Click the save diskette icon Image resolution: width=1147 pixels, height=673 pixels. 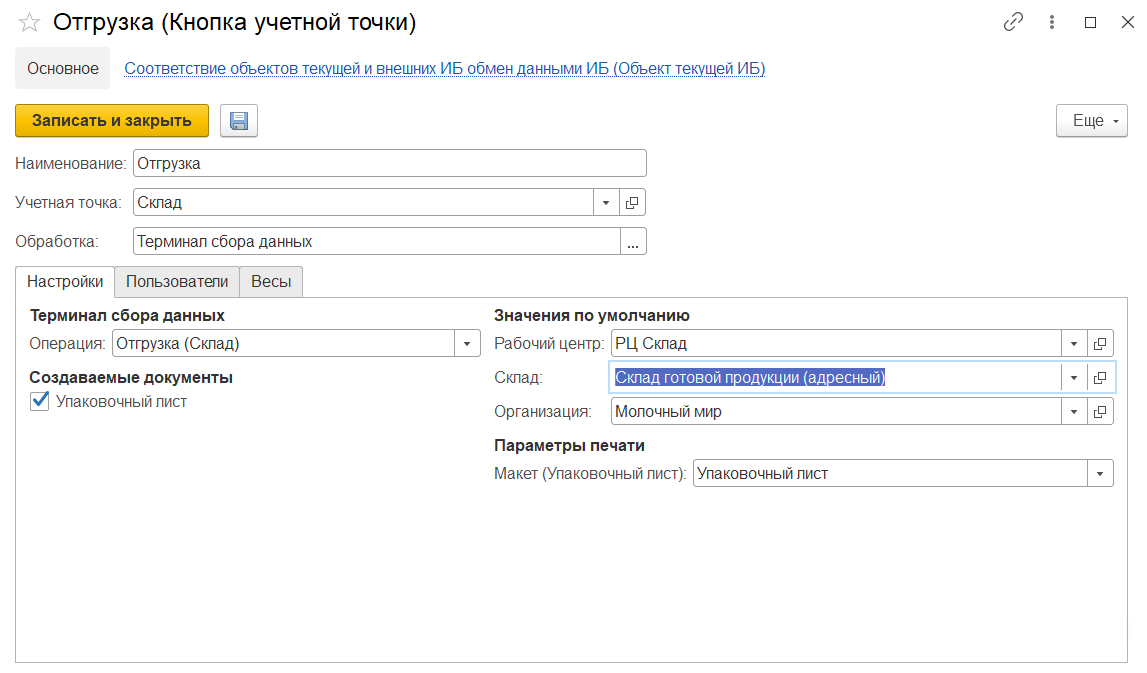tap(239, 121)
